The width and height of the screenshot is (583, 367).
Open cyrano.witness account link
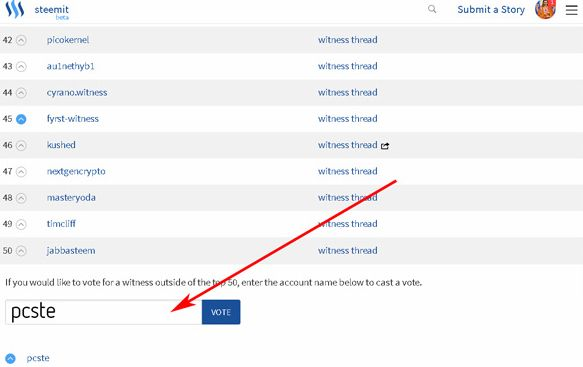click(77, 93)
